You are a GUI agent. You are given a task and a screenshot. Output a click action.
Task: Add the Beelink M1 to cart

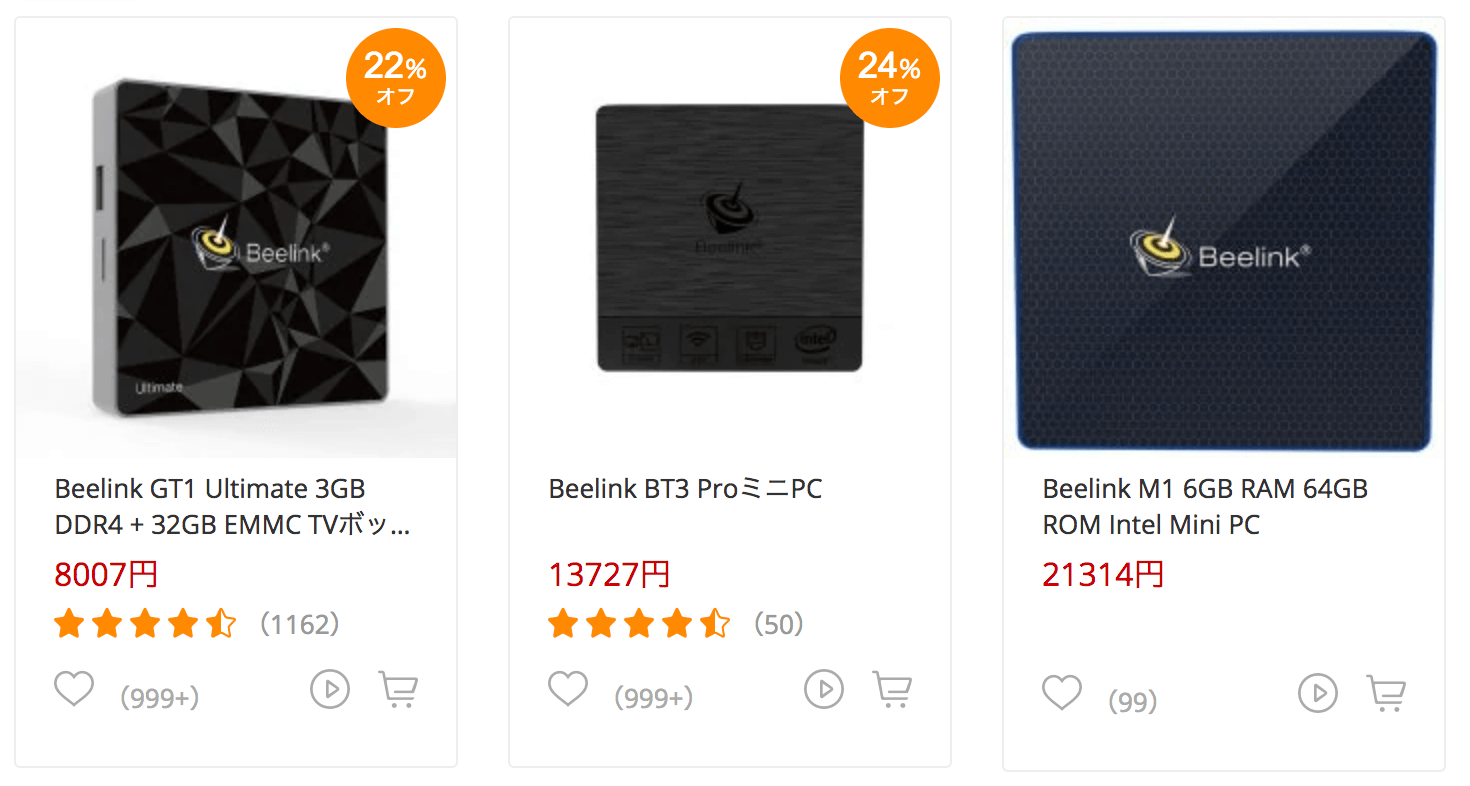pos(1386,693)
